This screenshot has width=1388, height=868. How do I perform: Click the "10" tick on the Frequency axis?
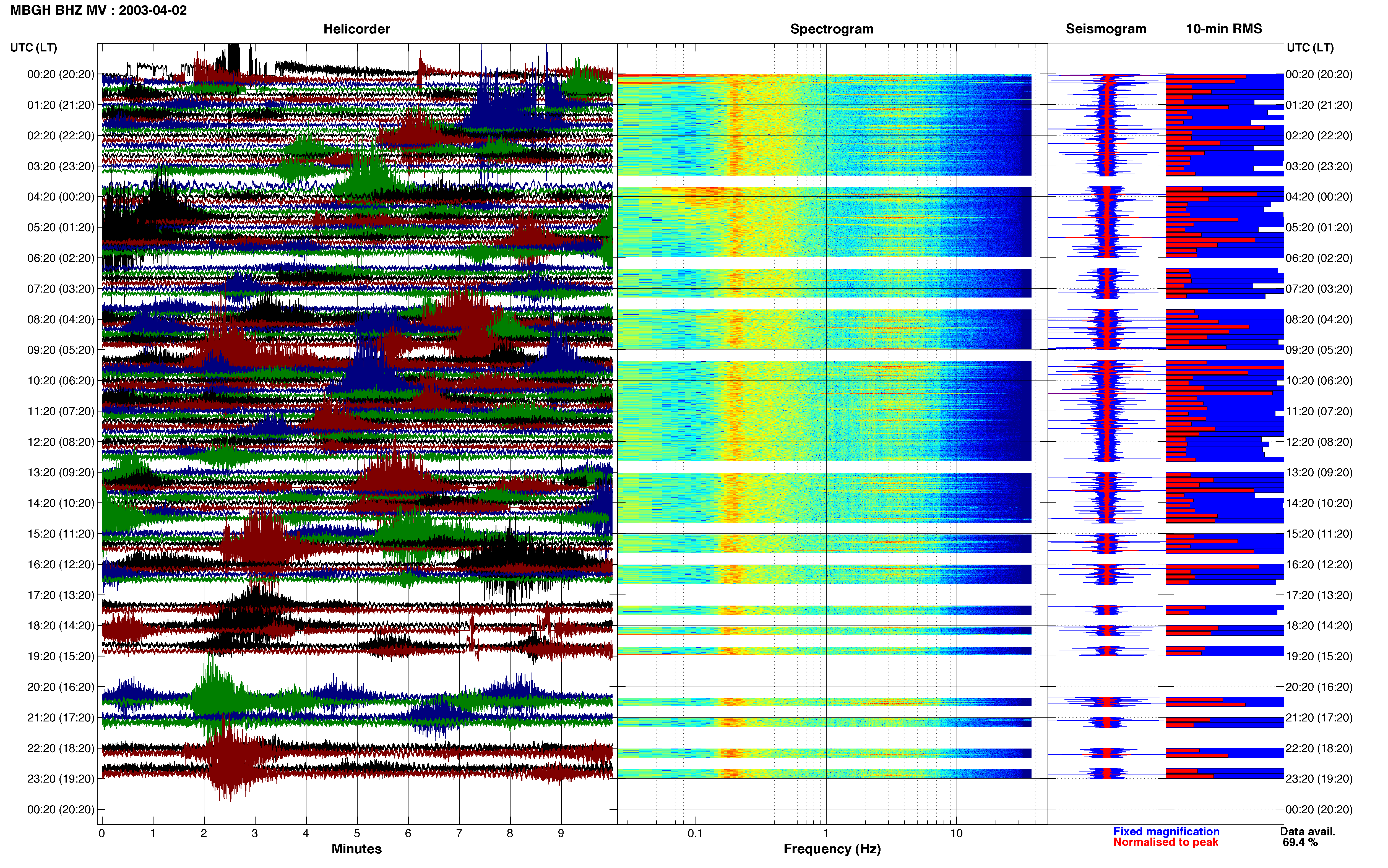[956, 833]
